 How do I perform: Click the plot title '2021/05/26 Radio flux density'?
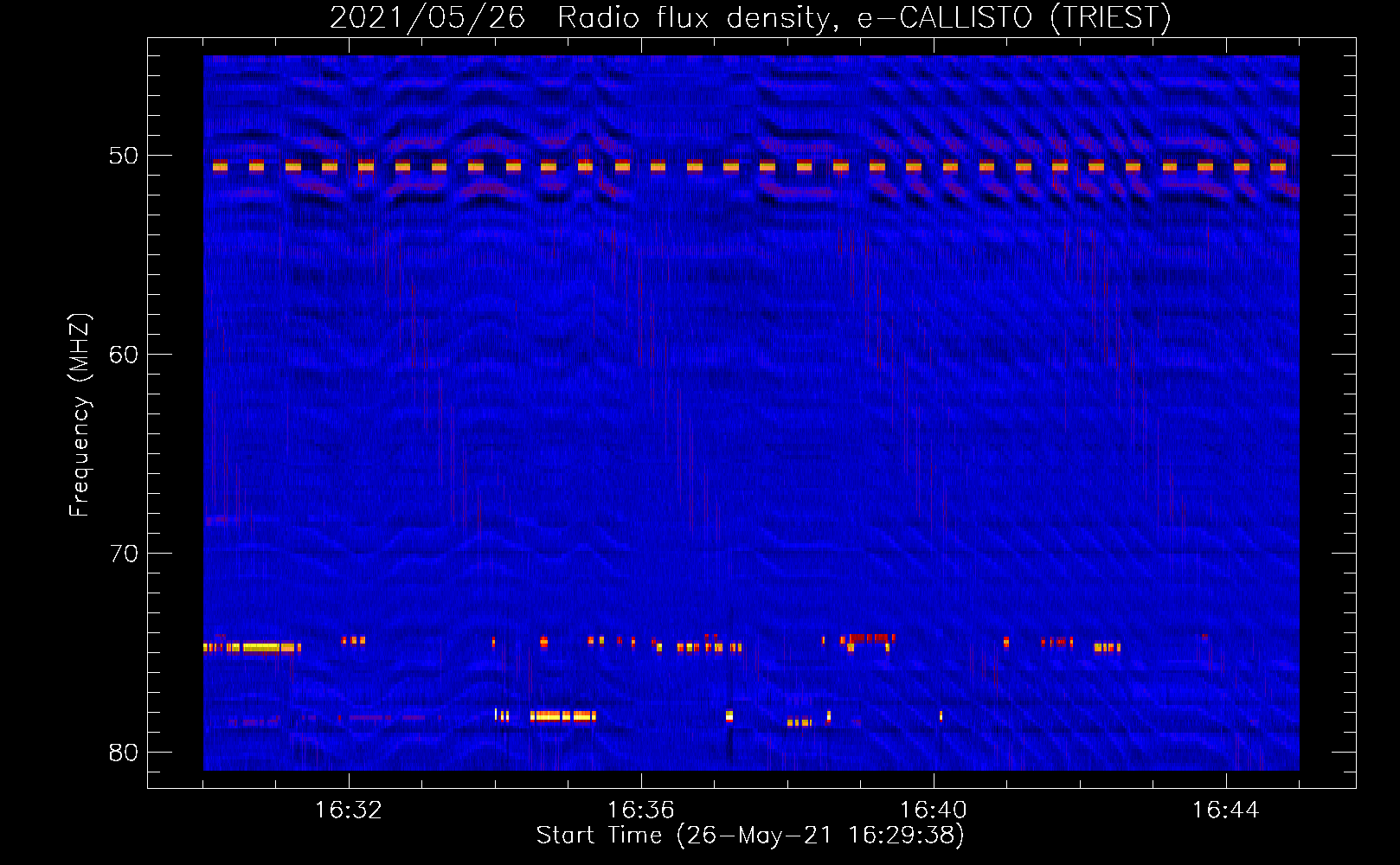750,17
